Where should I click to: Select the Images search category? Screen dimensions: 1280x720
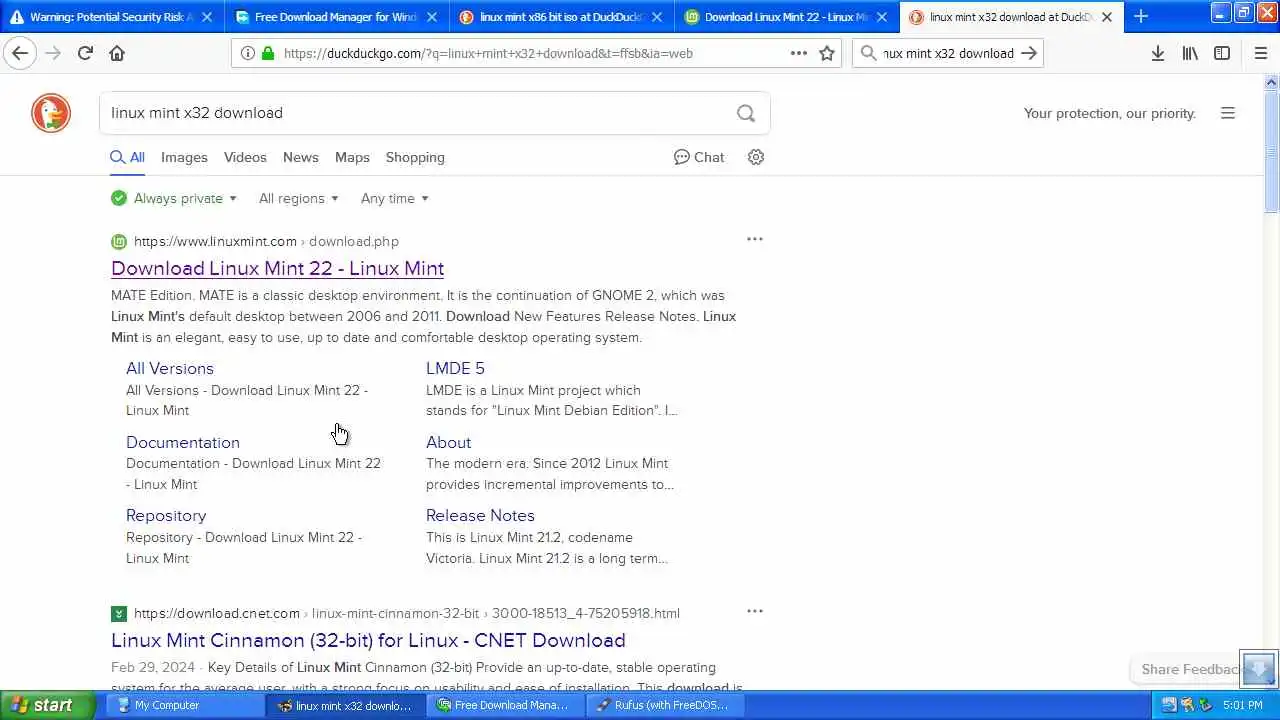coord(184,157)
